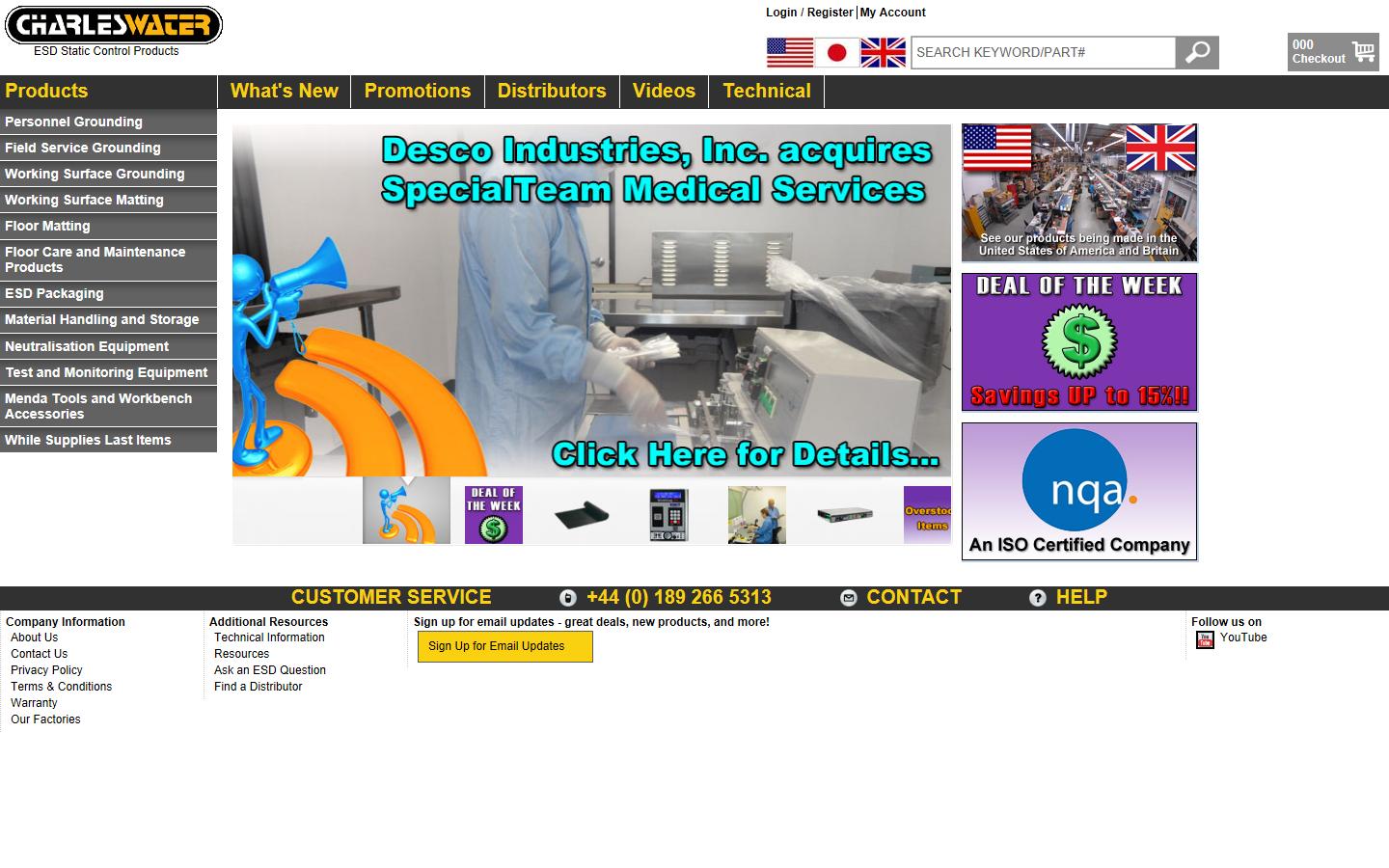
Task: Click the search keyword input field
Action: (x=1042, y=52)
